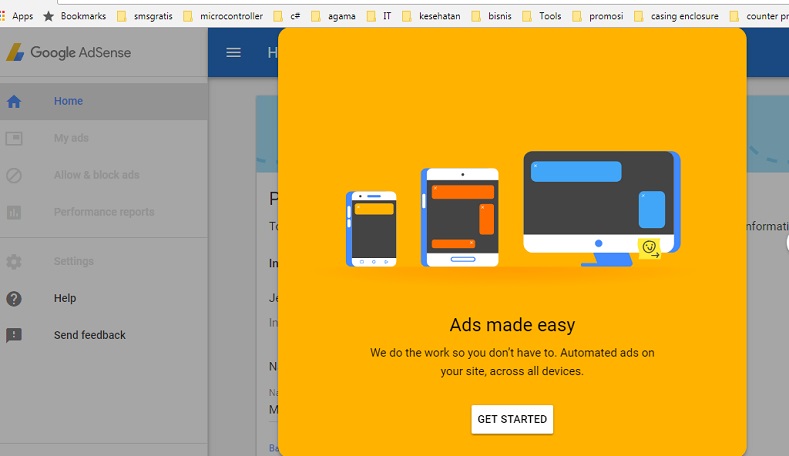This screenshot has width=789, height=456.
Task: Click the Allow & block ads icon
Action: 14,175
